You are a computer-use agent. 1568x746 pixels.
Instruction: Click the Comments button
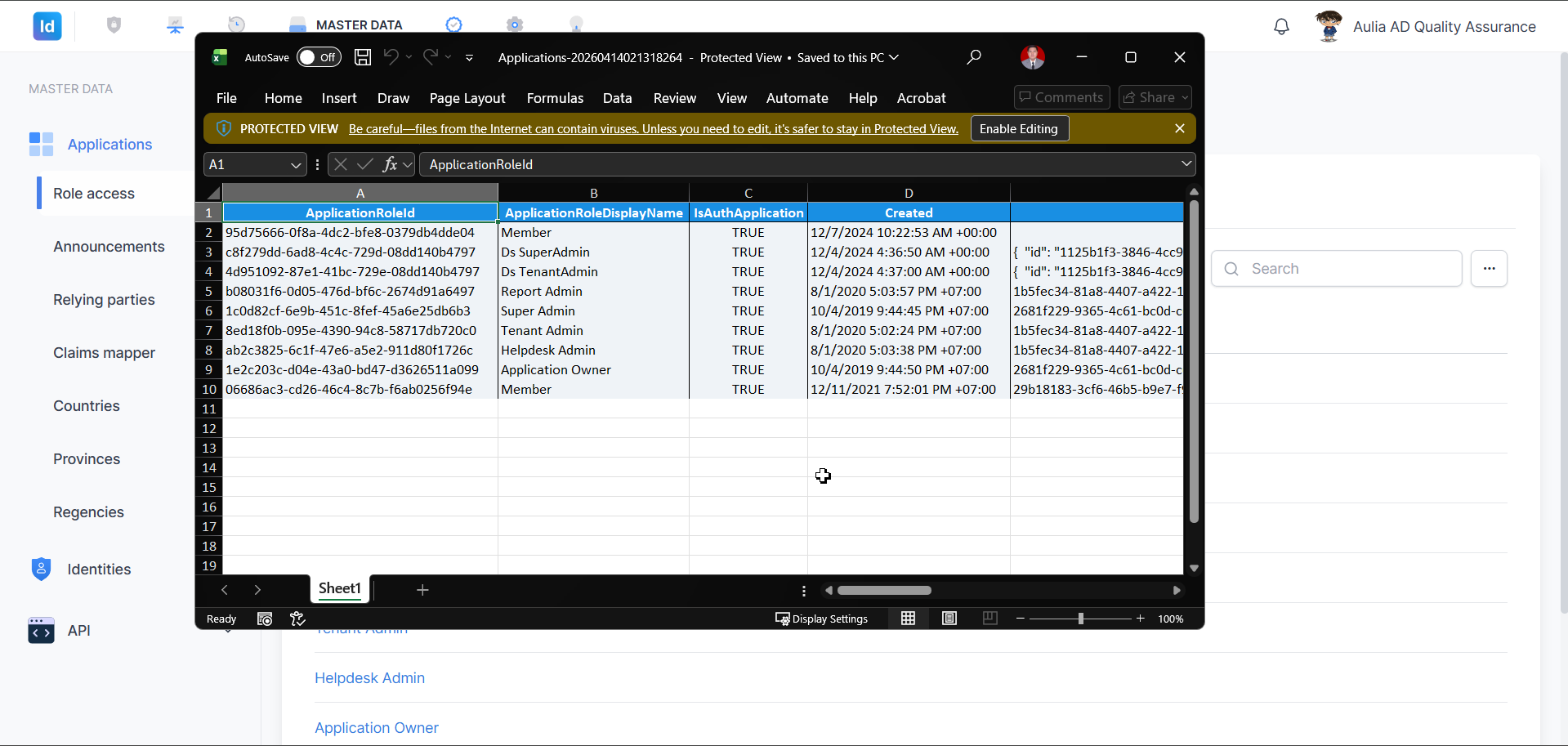[x=1061, y=97]
